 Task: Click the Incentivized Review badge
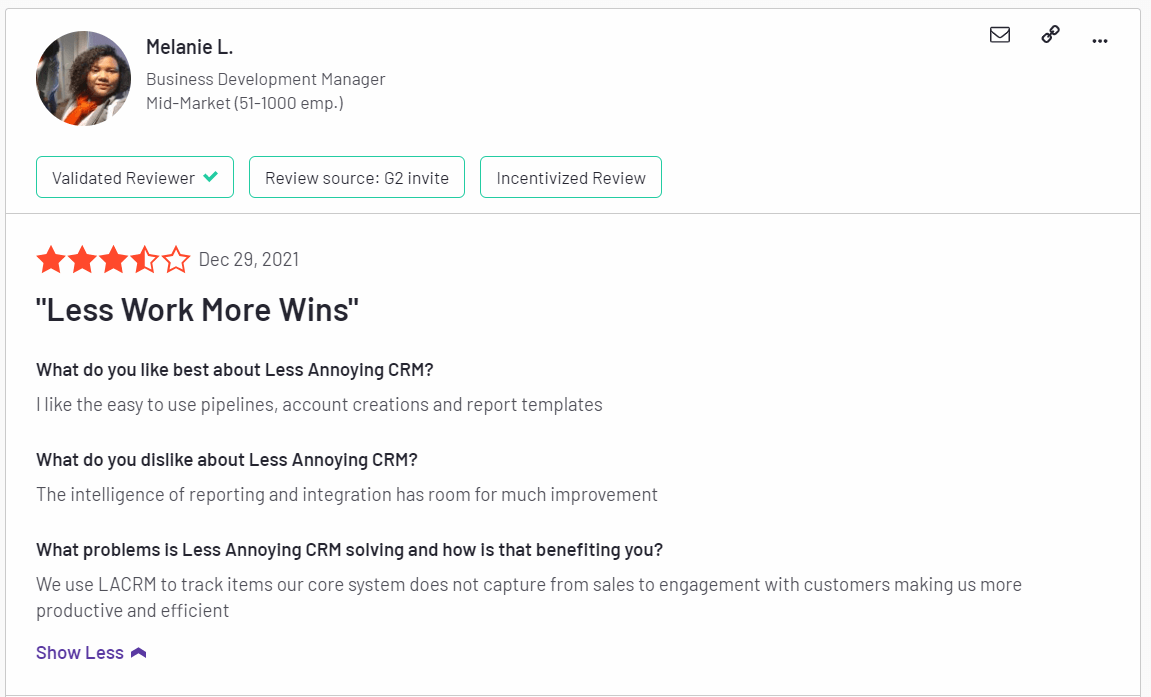click(571, 177)
